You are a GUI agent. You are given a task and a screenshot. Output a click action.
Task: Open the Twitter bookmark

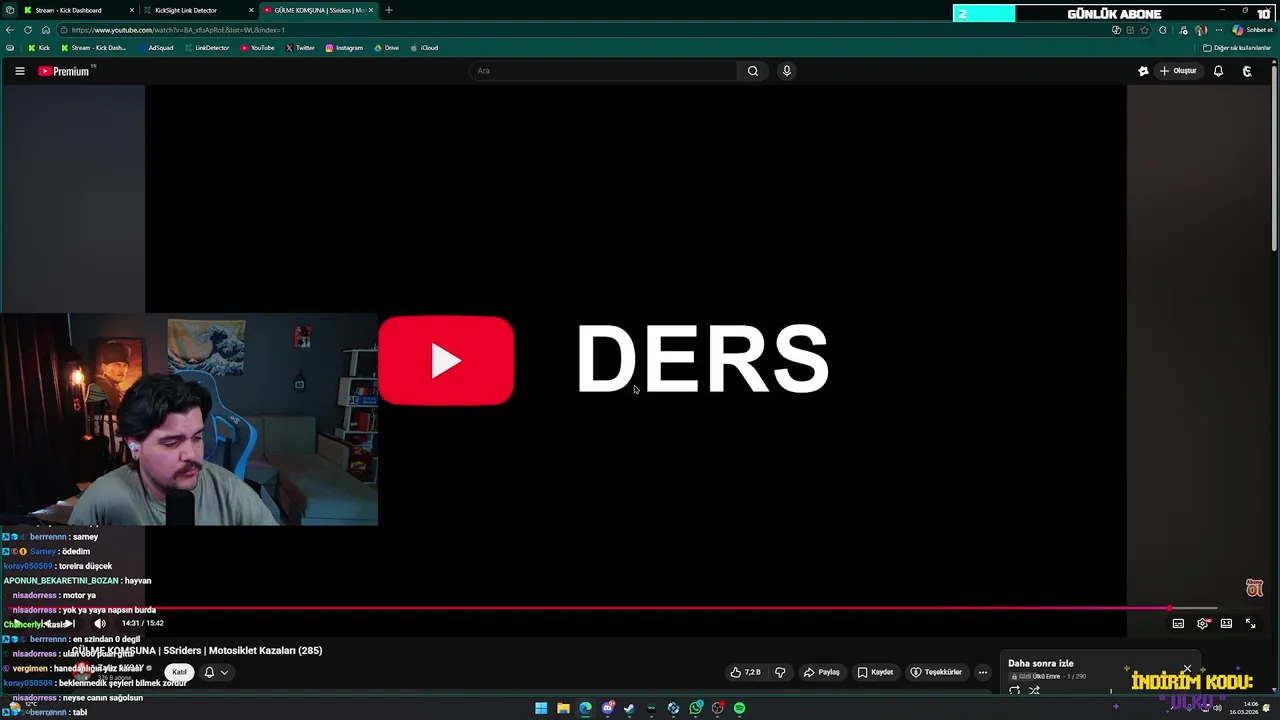(300, 48)
